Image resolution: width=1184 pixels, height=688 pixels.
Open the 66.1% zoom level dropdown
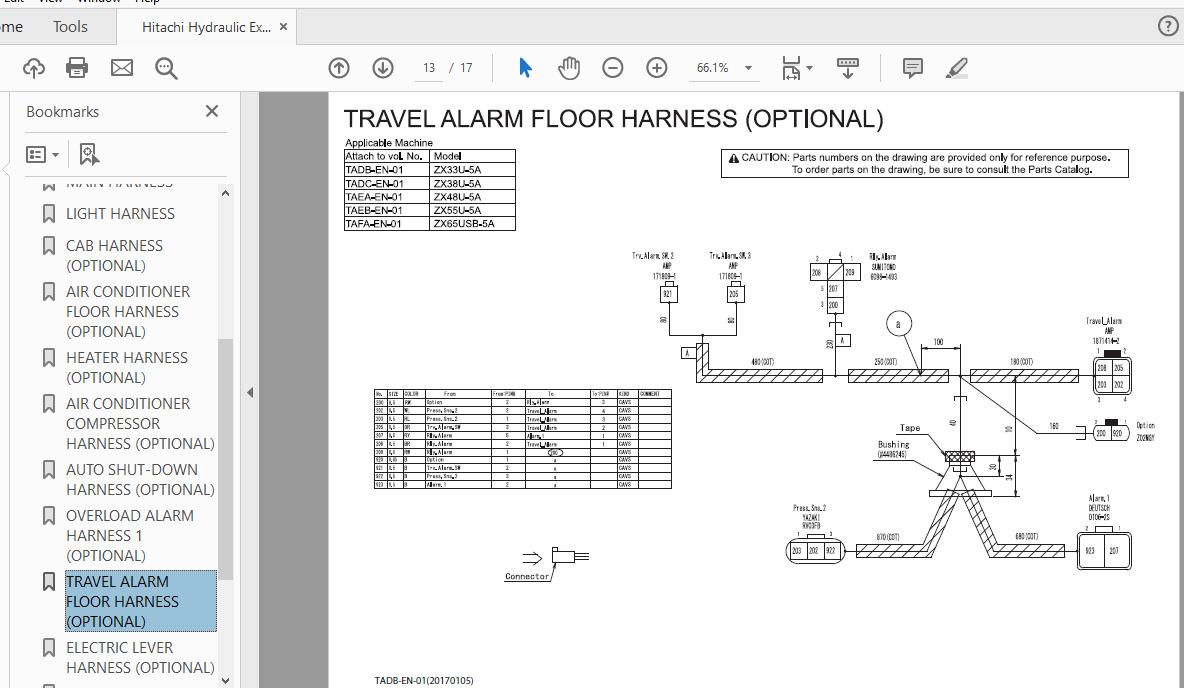pos(748,68)
